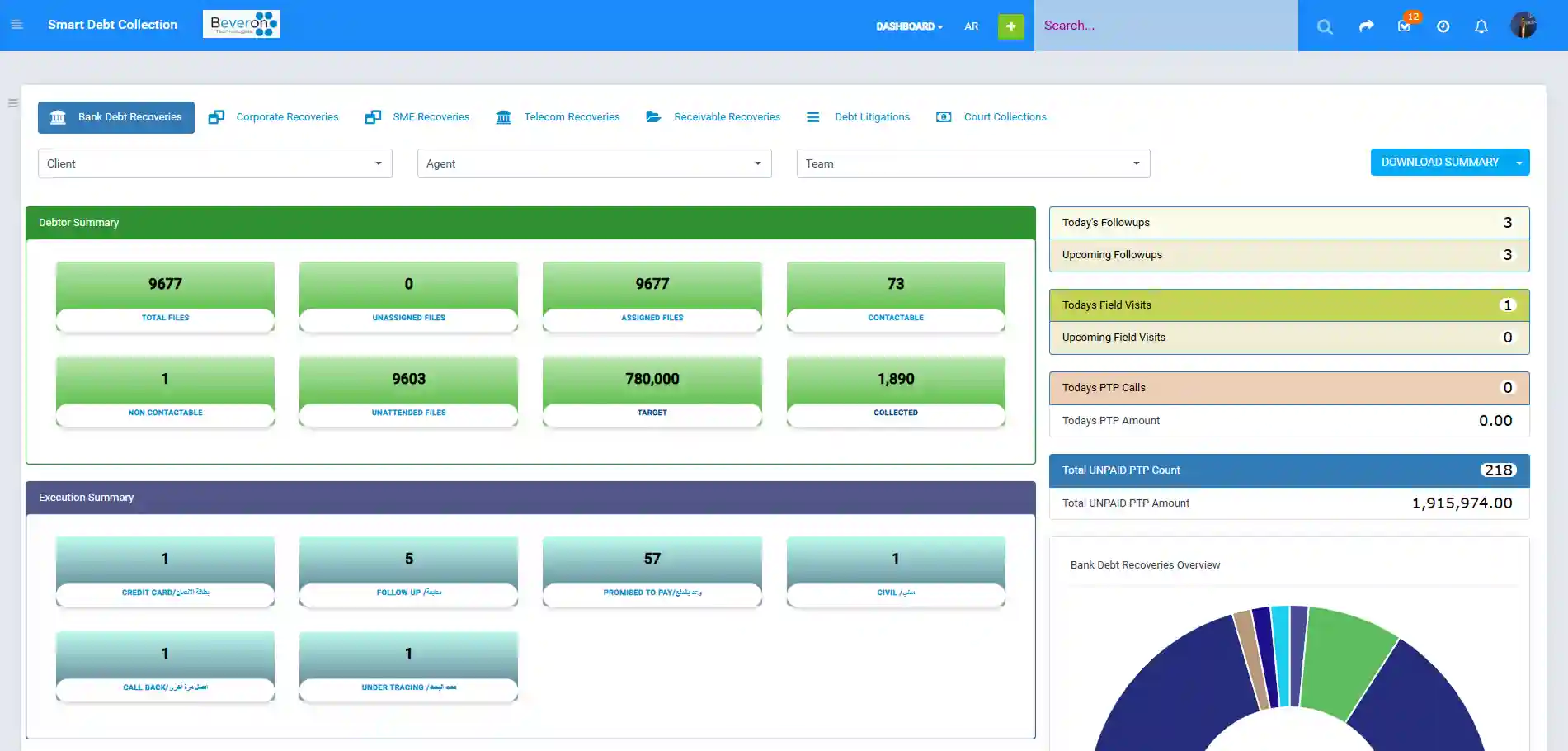Switch to Telecom Recoveries tab

[572, 117]
